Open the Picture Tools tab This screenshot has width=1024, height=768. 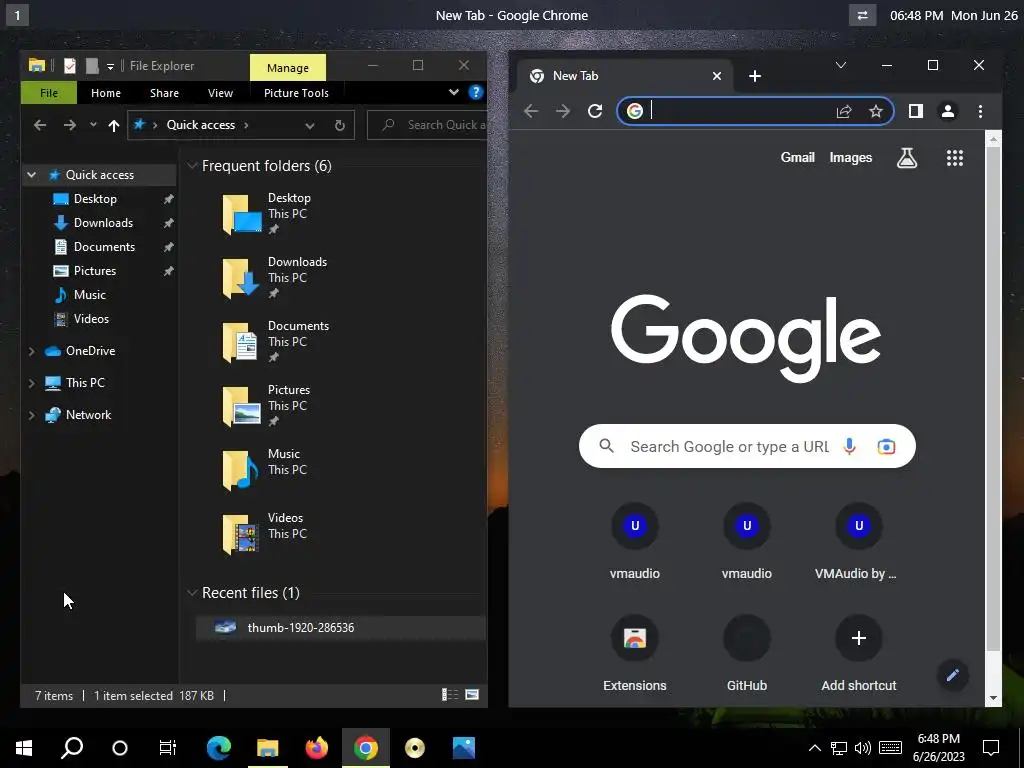[x=296, y=93]
